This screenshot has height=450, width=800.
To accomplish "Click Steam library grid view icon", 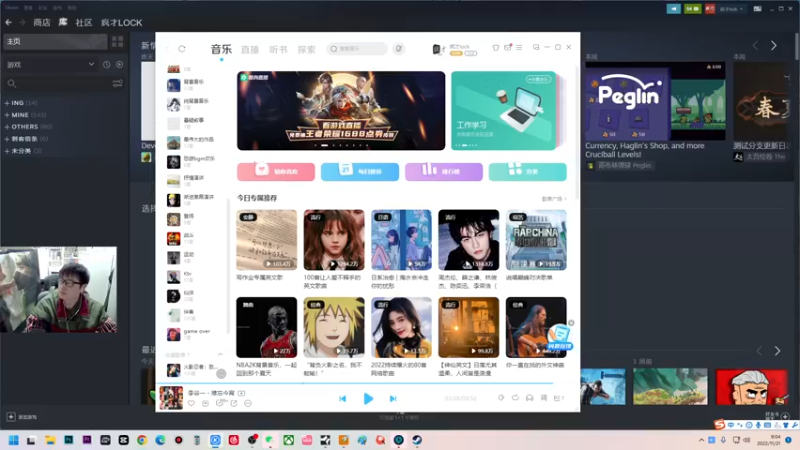I will pos(117,41).
